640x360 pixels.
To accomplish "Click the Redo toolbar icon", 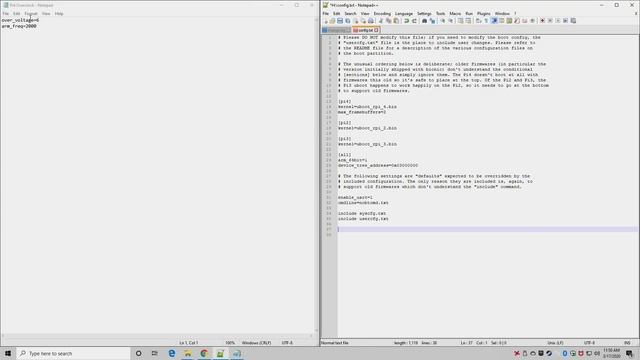I will [x=415, y=20].
